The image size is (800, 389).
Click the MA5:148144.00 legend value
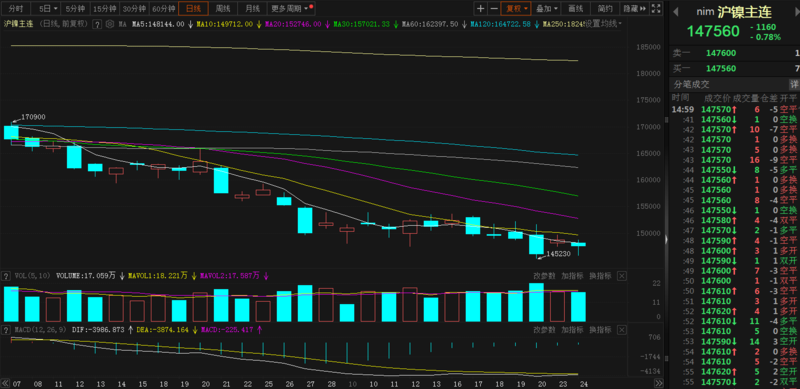pyautogui.click(x=158, y=24)
